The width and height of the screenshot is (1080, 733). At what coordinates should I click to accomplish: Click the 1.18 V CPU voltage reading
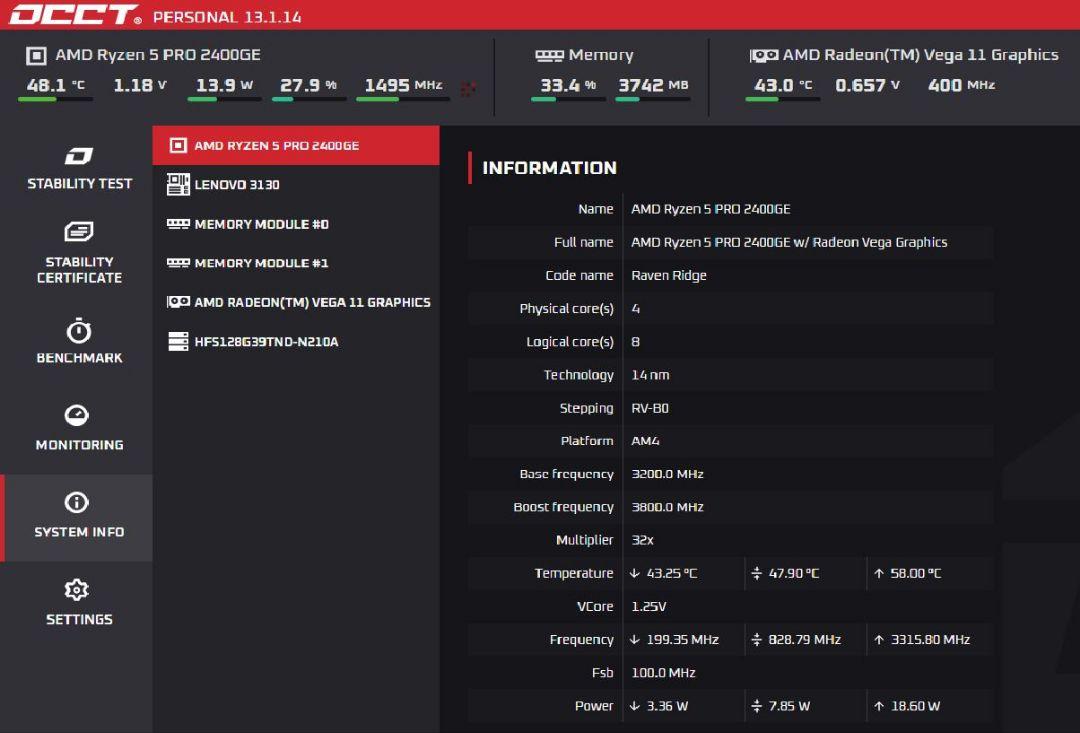pos(140,85)
